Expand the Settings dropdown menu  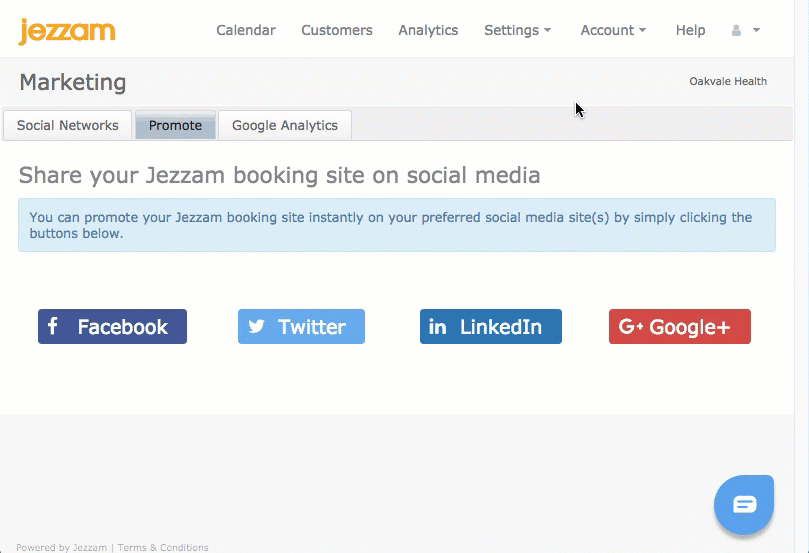coord(517,30)
